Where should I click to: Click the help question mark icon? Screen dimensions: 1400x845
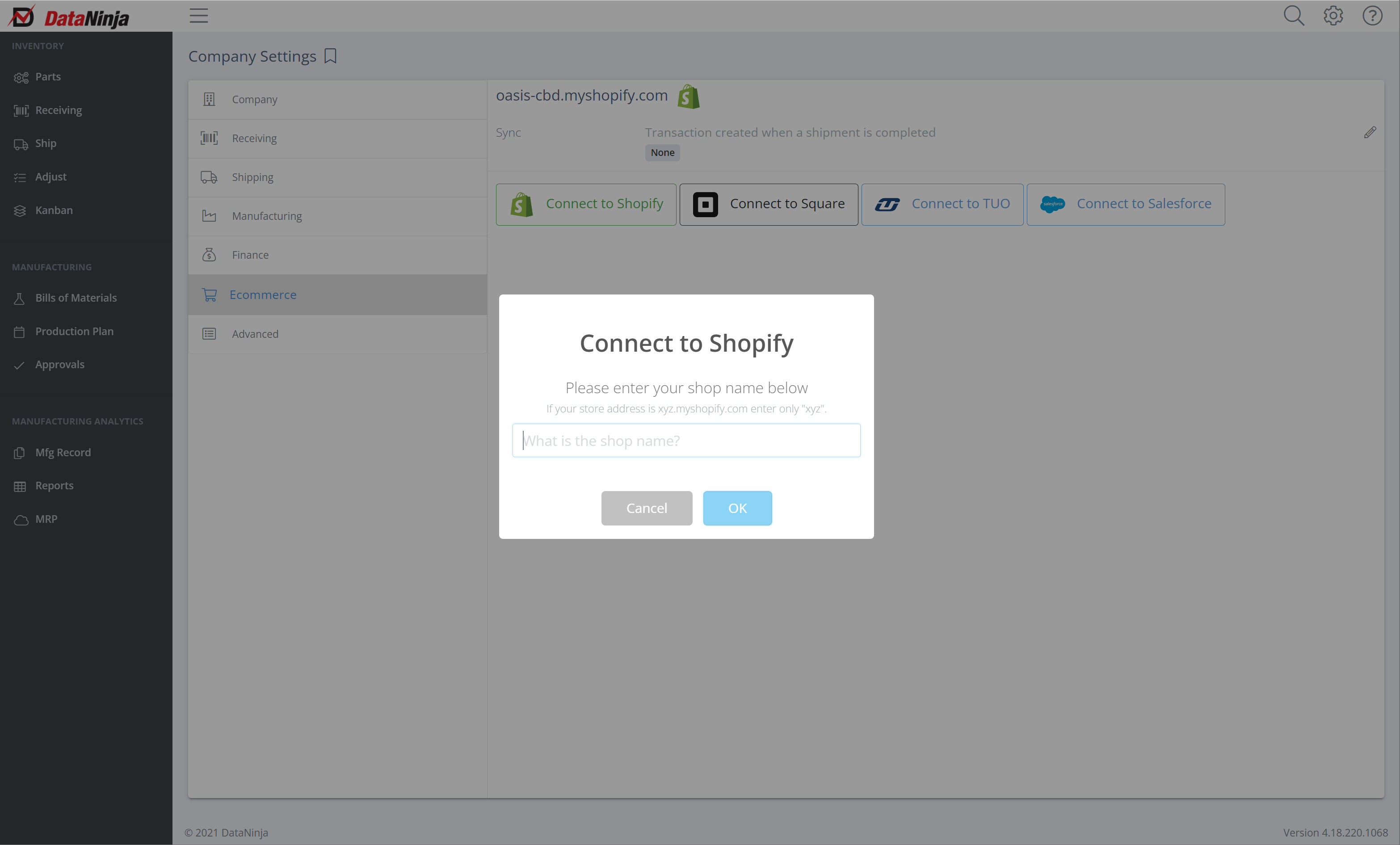(x=1371, y=16)
